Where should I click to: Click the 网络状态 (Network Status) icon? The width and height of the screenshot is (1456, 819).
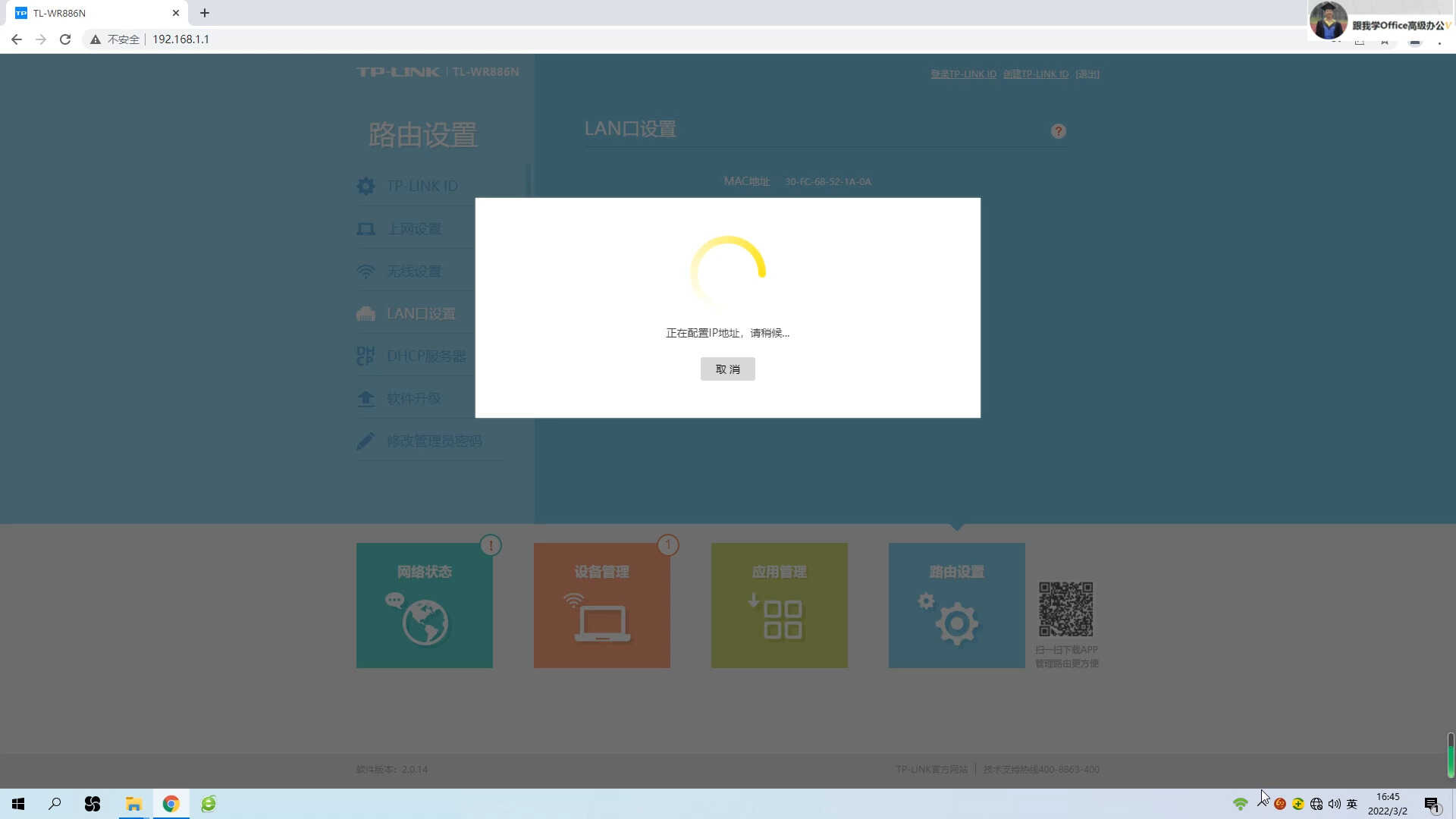pos(425,605)
